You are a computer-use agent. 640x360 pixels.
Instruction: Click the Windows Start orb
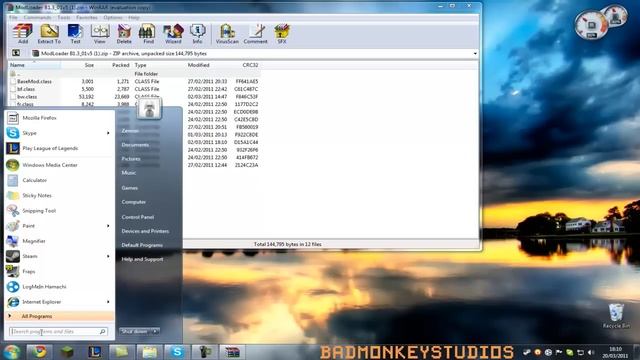point(12,352)
